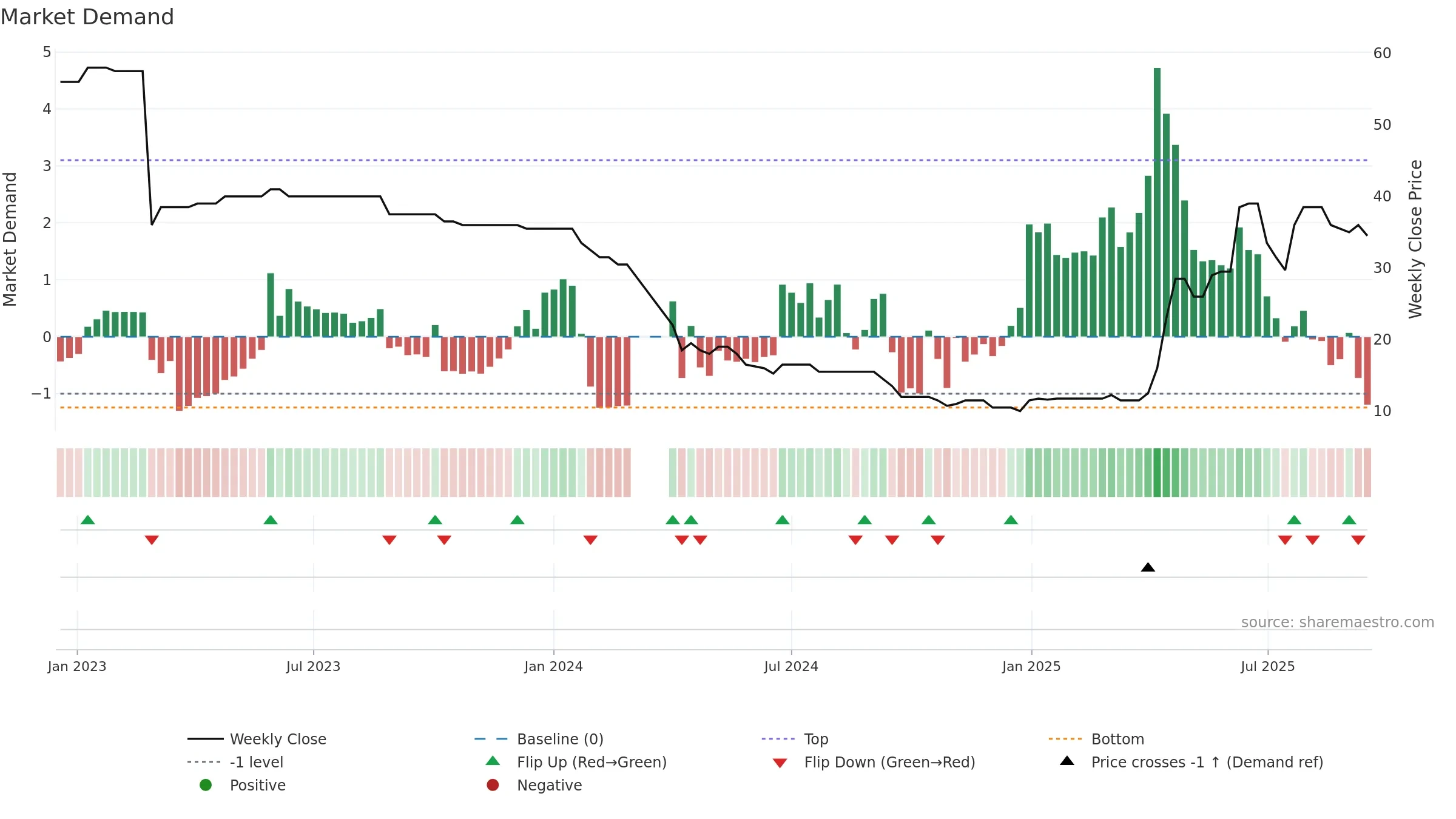Click the darkest green heat strip cell
Screen dimensions: 1456x819
(1157, 473)
